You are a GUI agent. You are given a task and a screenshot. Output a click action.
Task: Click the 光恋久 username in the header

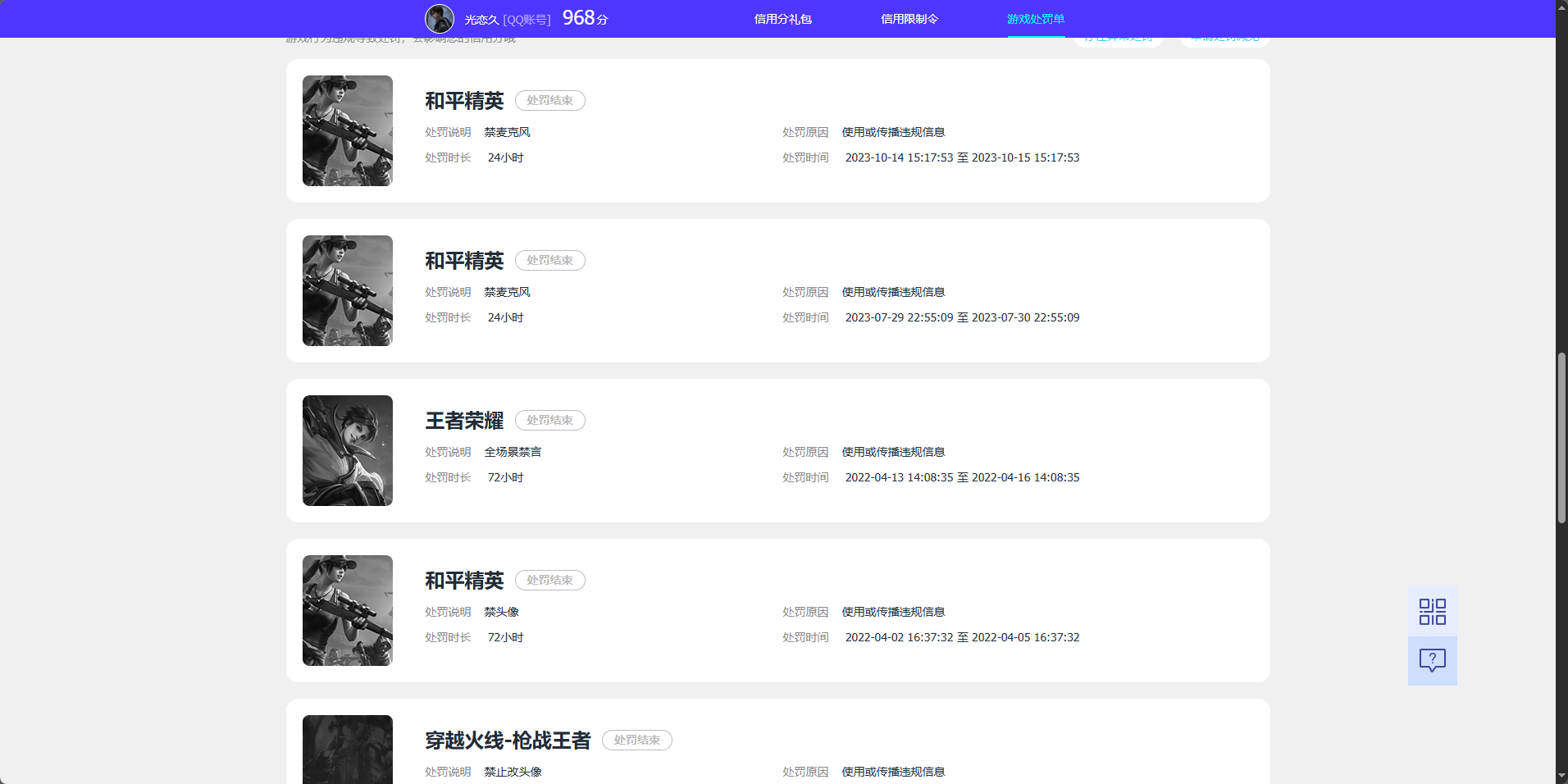pos(481,20)
